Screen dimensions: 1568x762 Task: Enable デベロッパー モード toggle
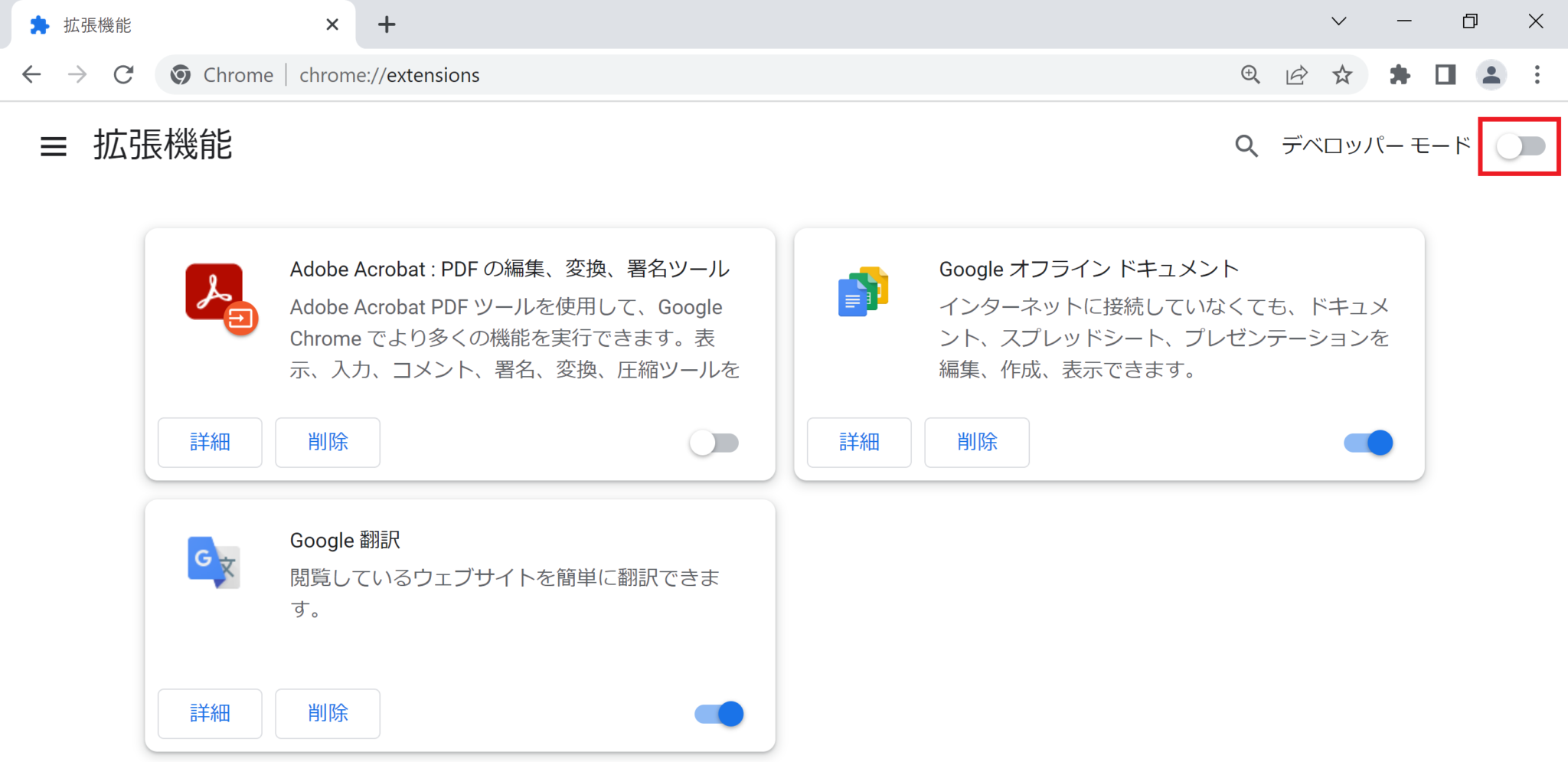click(x=1520, y=146)
